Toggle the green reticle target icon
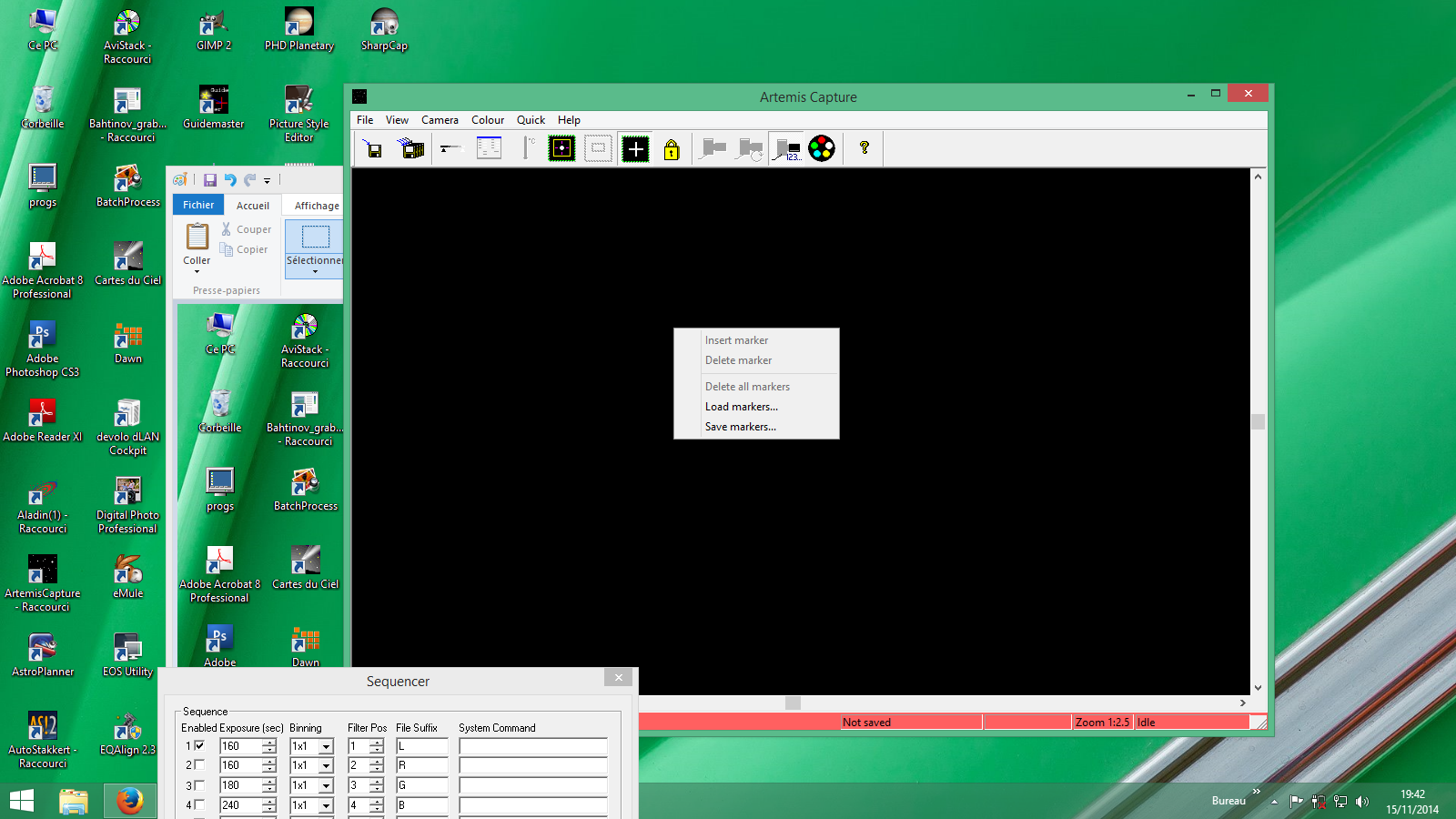This screenshot has height=819, width=1456. coord(561,148)
